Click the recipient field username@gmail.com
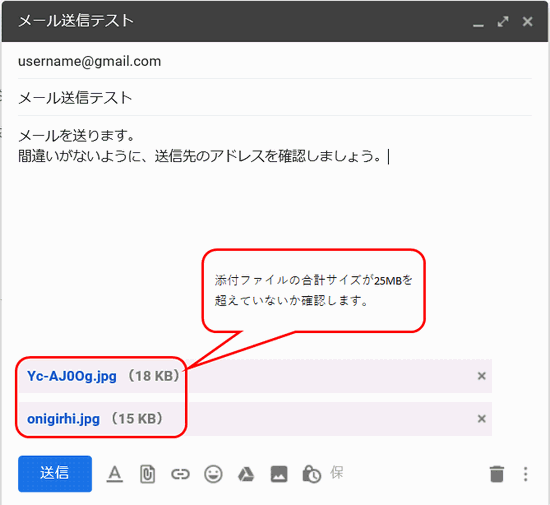 click(275, 61)
